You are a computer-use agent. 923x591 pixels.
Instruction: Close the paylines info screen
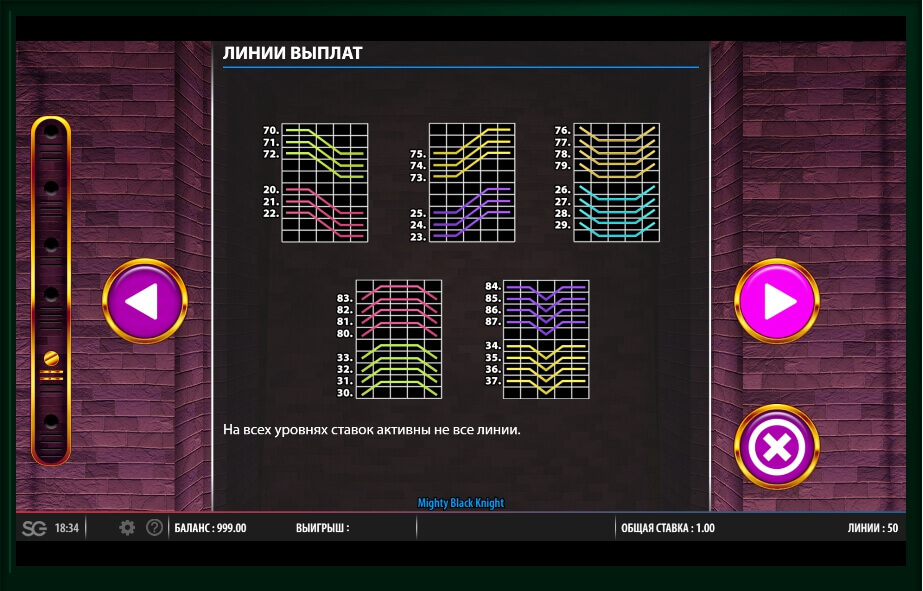coord(777,447)
